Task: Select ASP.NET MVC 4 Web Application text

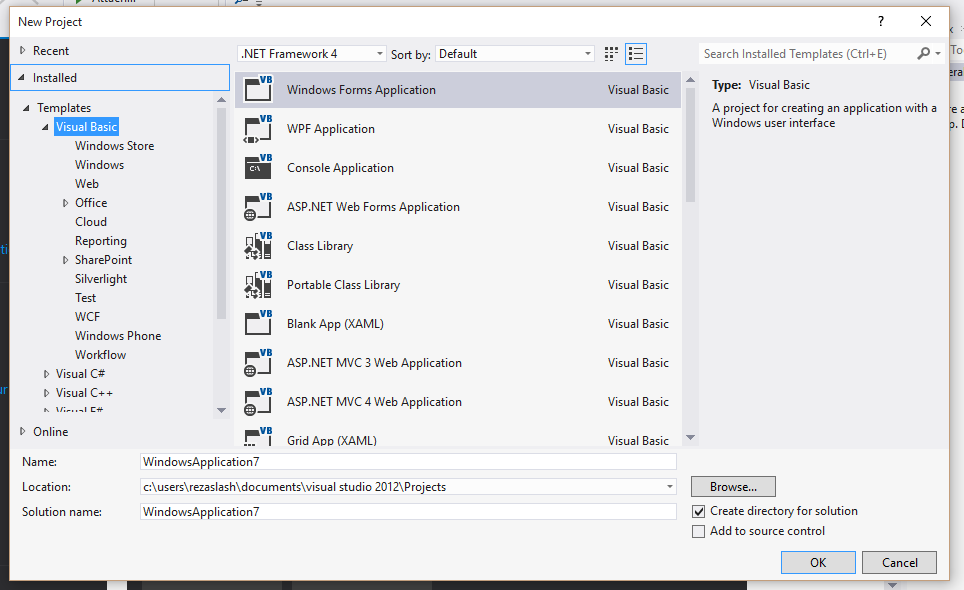Action: [x=374, y=402]
